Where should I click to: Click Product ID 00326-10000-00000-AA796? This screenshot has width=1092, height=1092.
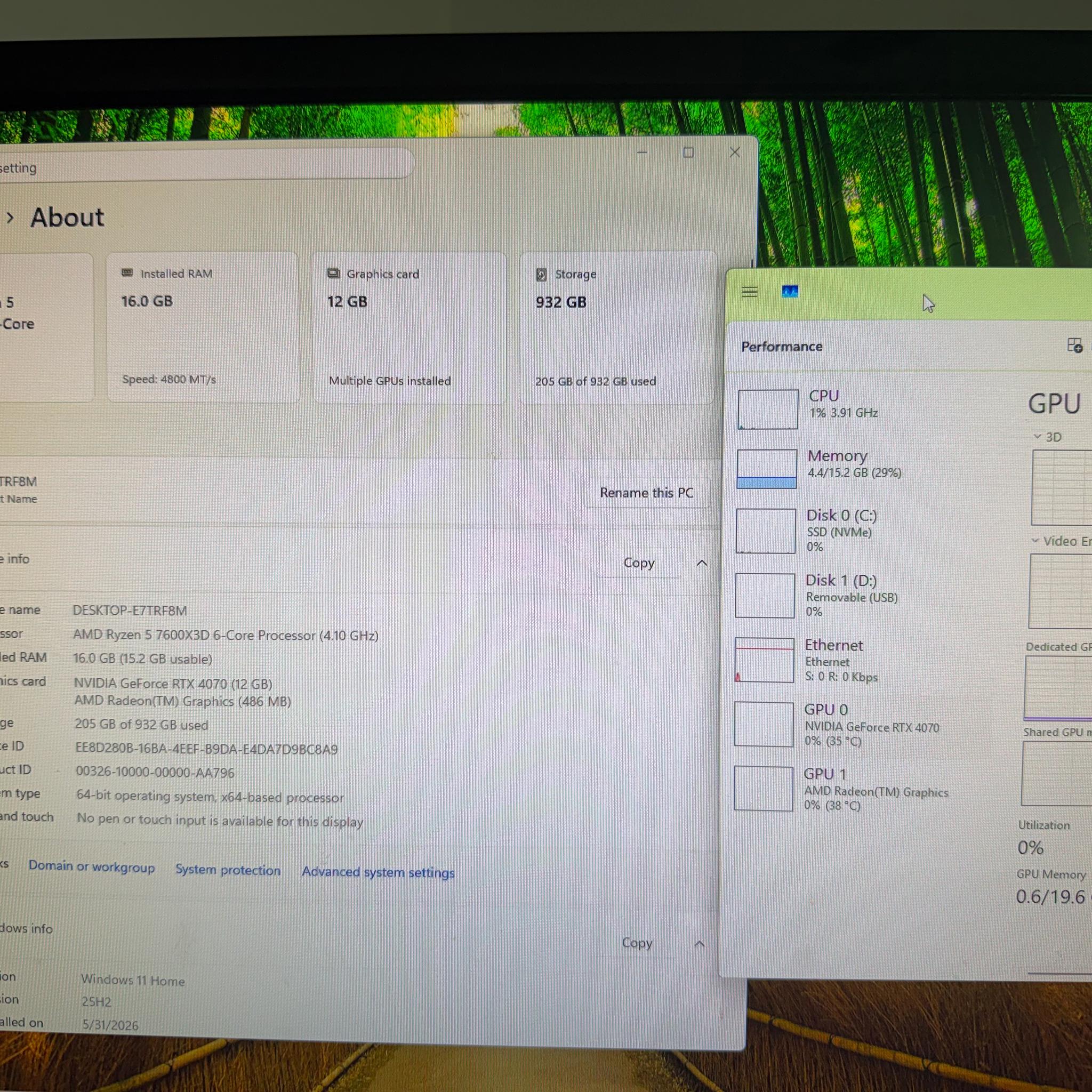pos(155,773)
